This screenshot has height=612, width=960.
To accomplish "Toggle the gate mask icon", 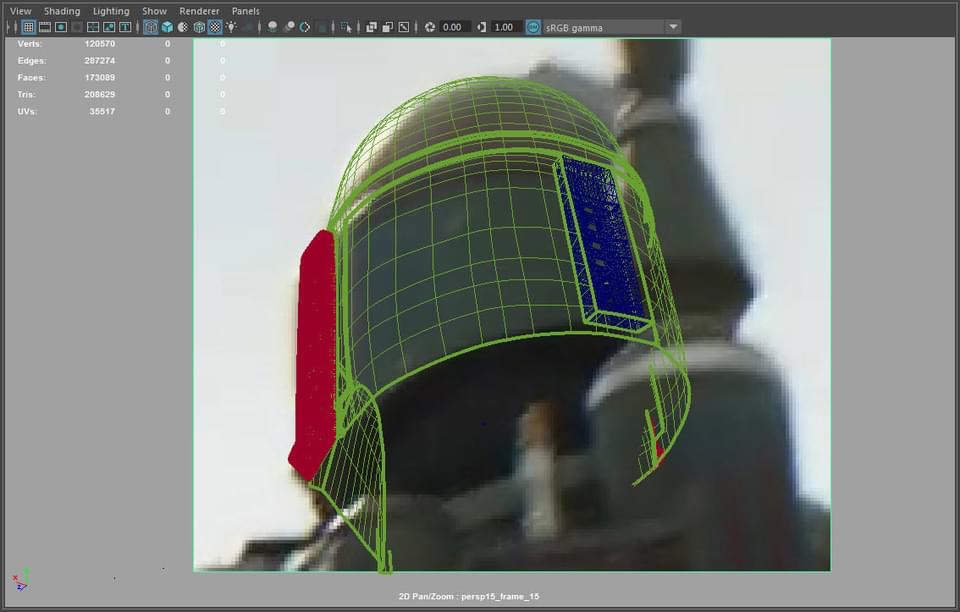I will click(77, 27).
